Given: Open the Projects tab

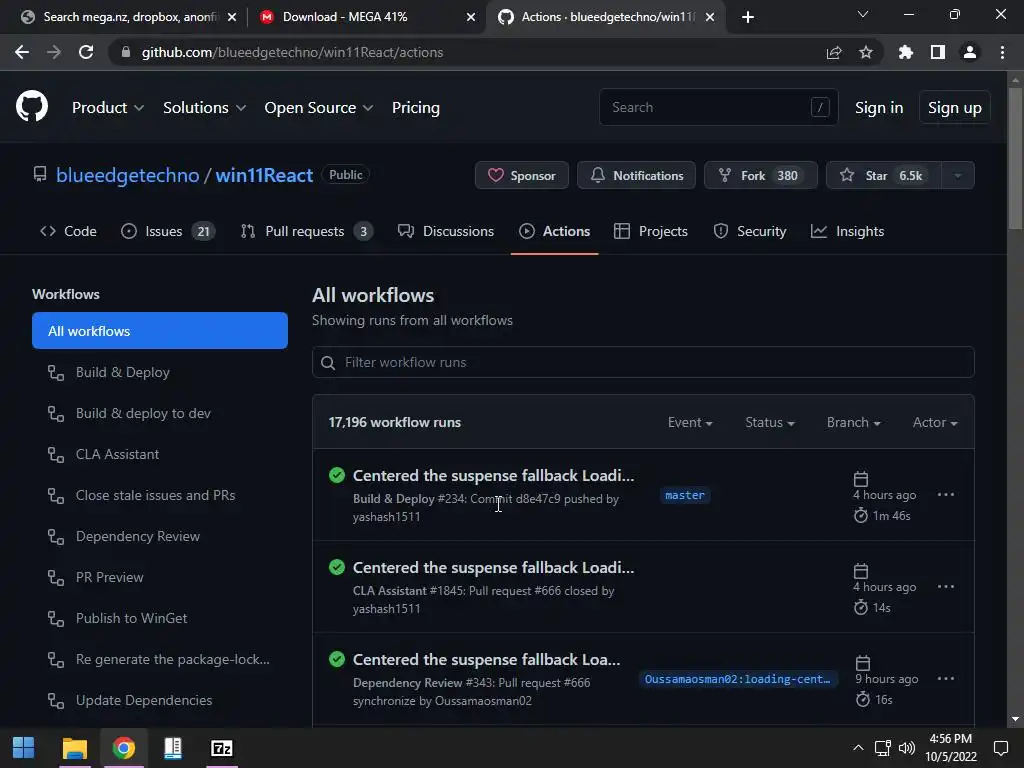Looking at the screenshot, I should coord(651,231).
